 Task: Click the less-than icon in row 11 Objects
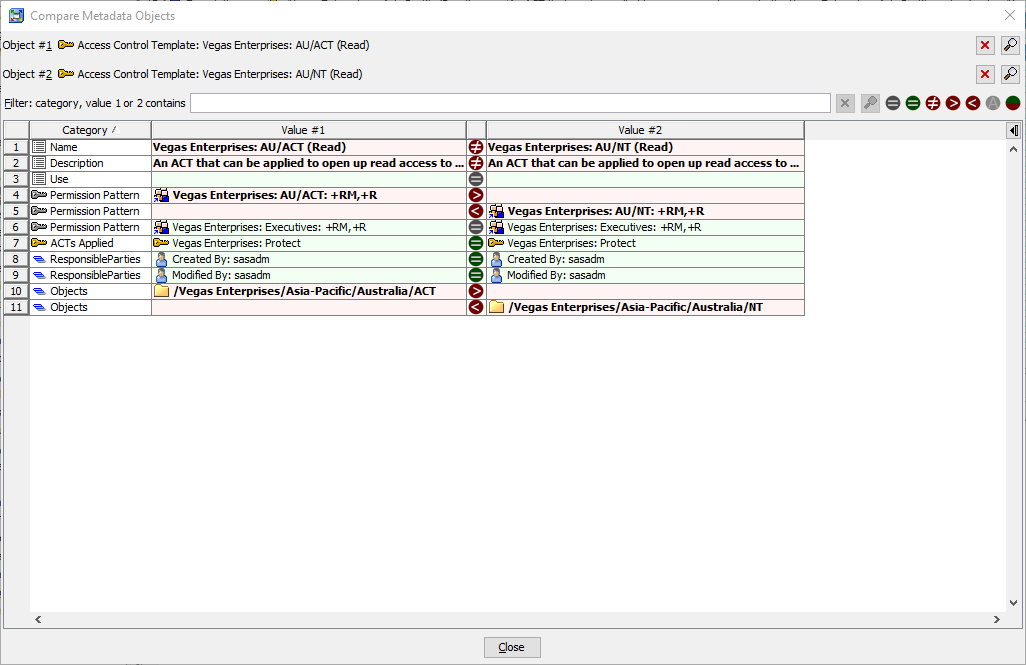tap(476, 307)
